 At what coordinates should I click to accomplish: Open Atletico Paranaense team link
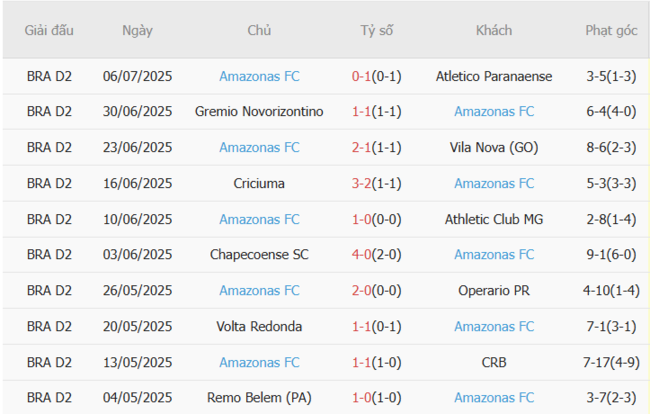pyautogui.click(x=494, y=76)
